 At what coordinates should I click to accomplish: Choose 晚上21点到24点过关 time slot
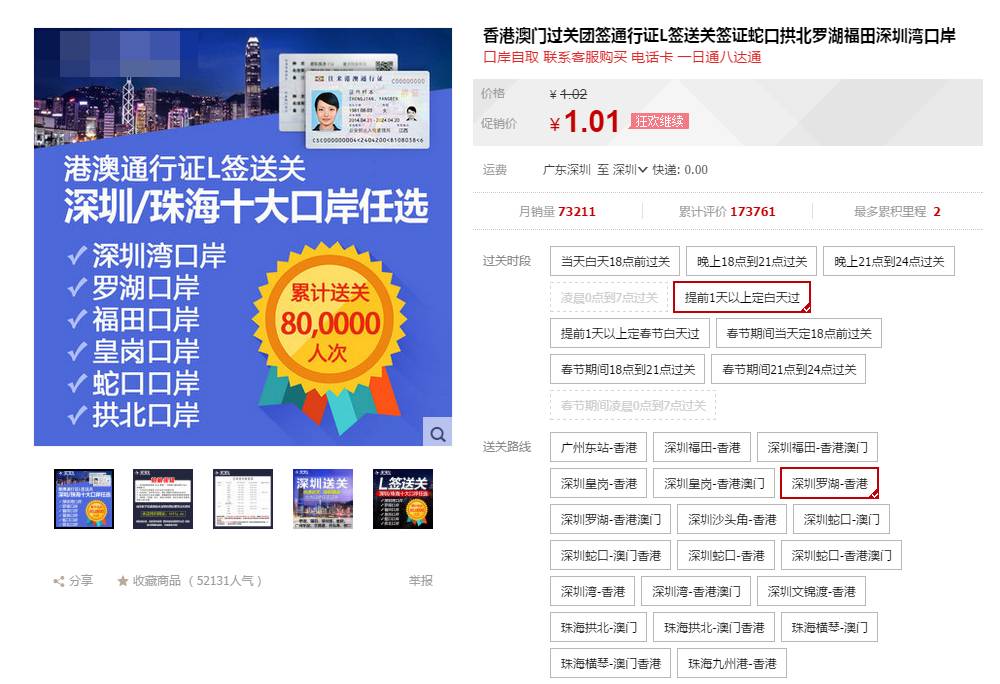(889, 261)
